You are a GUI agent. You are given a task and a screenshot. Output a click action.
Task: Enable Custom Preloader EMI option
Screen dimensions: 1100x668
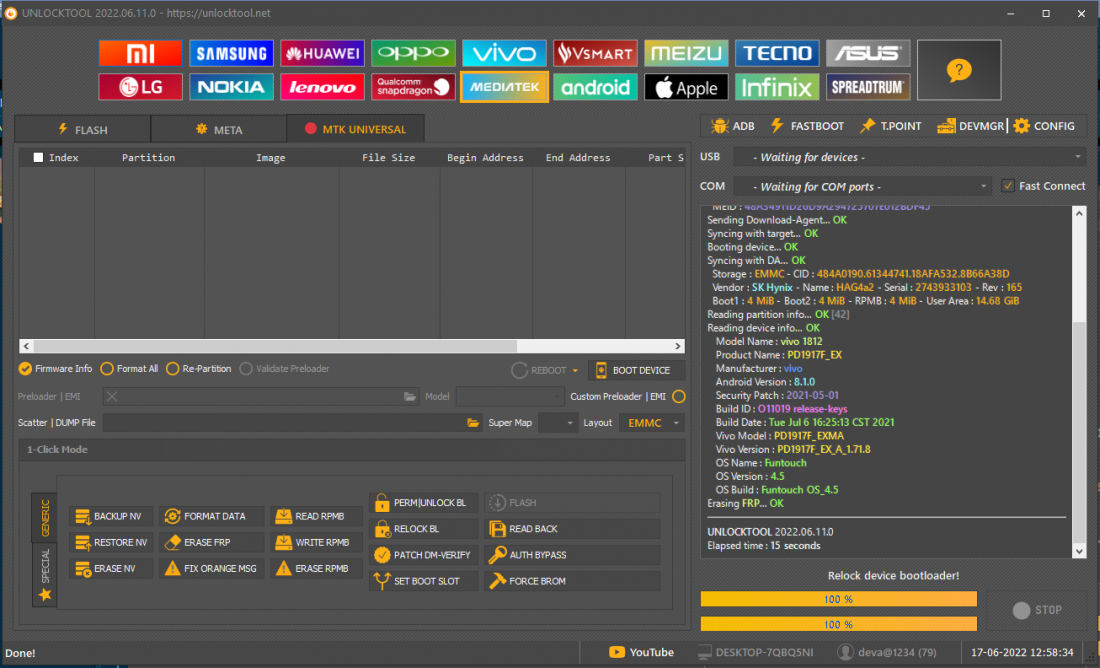tap(678, 397)
